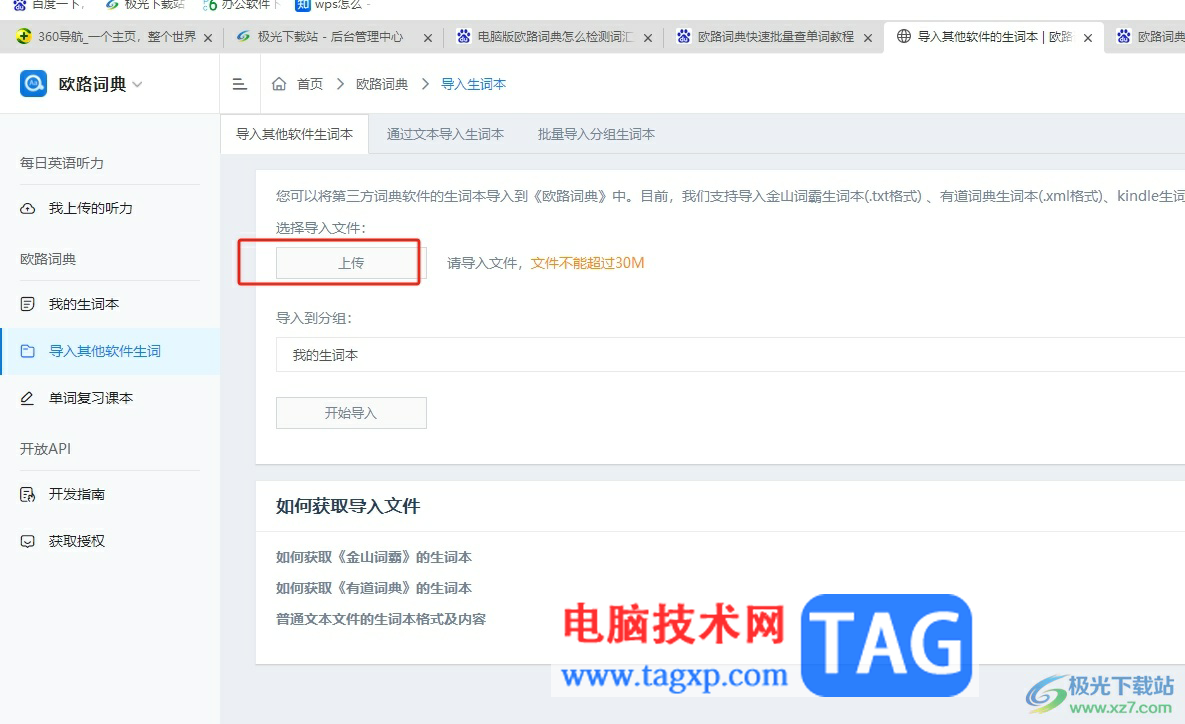Click 每日英语听力 section heading
Screen dimensions: 1185x724
click(61, 162)
